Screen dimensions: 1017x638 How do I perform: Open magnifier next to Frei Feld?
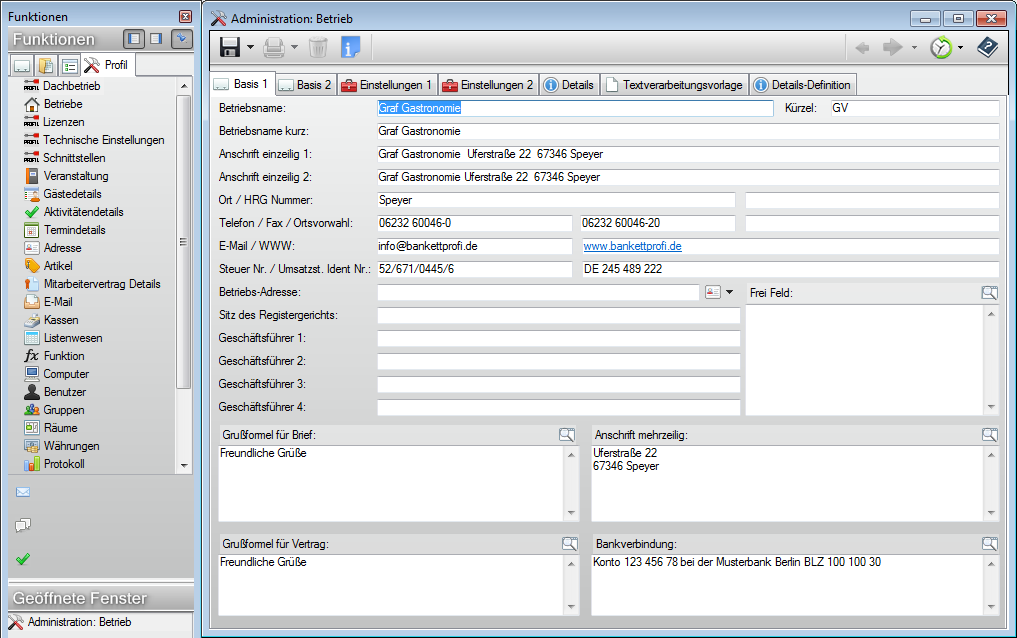click(x=990, y=293)
